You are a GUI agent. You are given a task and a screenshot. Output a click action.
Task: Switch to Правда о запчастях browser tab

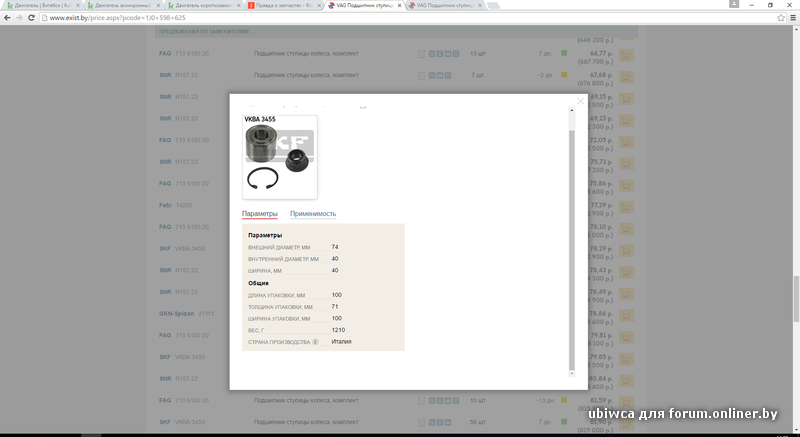pos(284,6)
